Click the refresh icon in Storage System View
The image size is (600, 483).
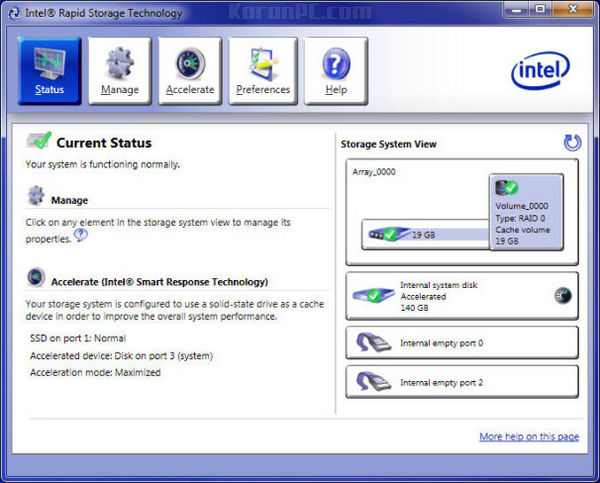(572, 143)
